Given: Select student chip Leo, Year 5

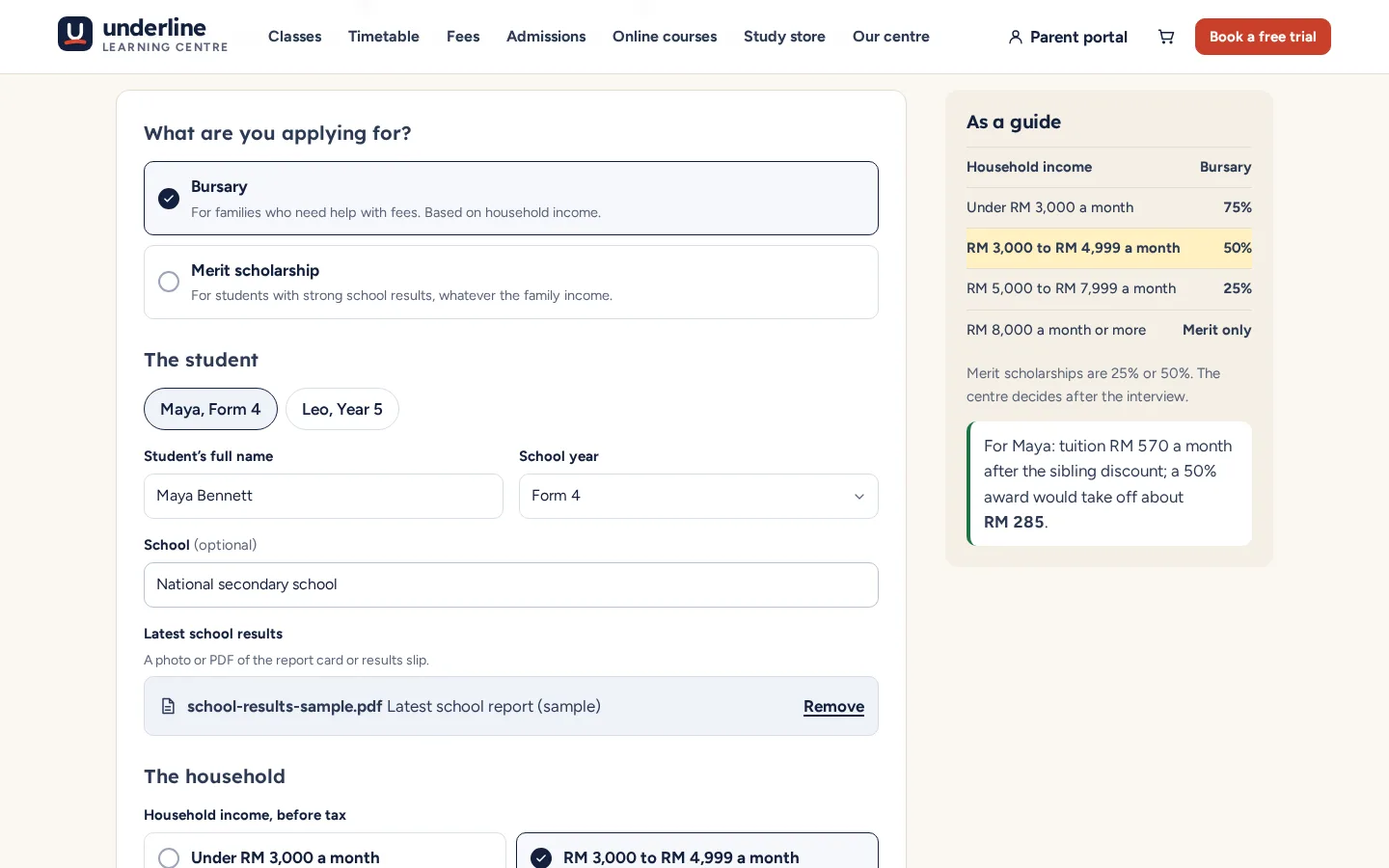Looking at the screenshot, I should [342, 409].
